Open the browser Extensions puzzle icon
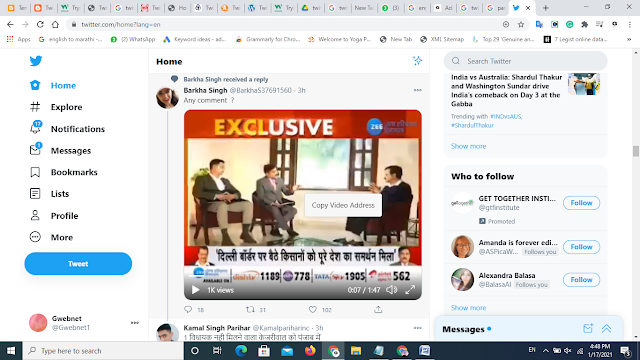 click(x=584, y=24)
